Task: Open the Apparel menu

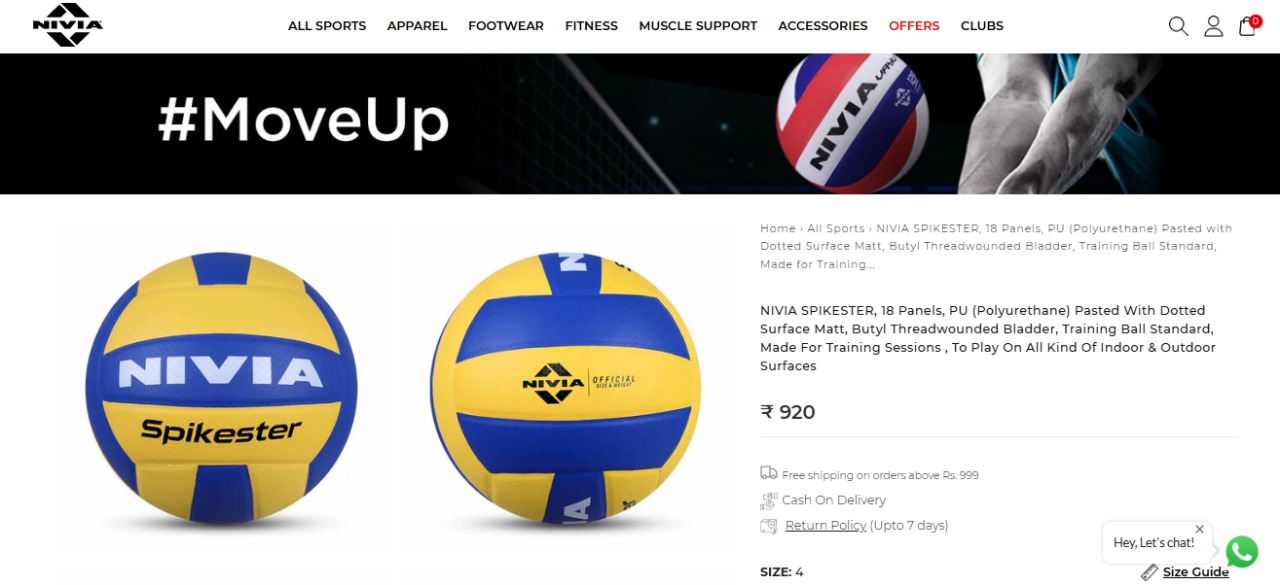Action: tap(417, 26)
